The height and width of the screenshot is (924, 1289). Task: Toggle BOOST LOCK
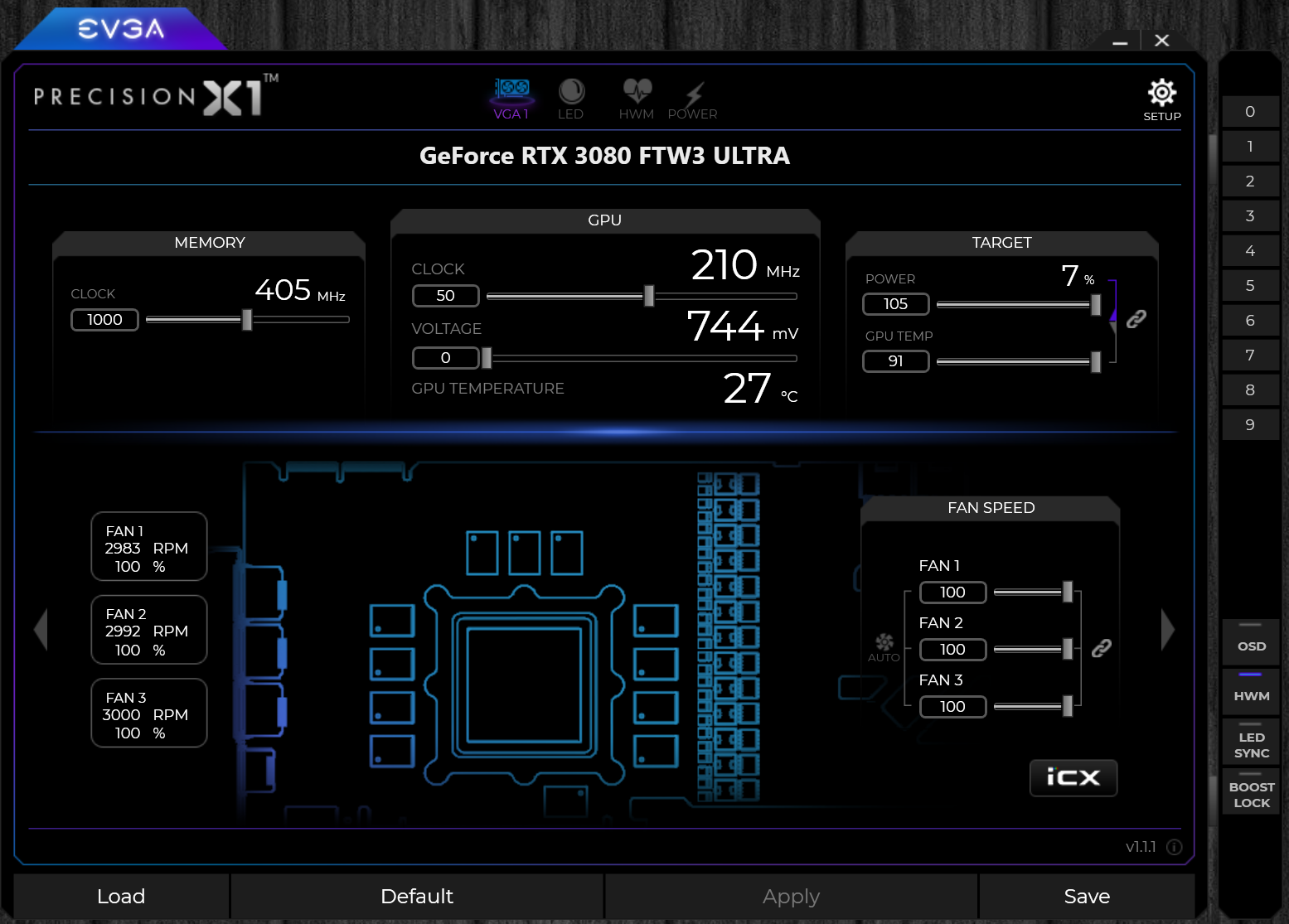click(1251, 791)
